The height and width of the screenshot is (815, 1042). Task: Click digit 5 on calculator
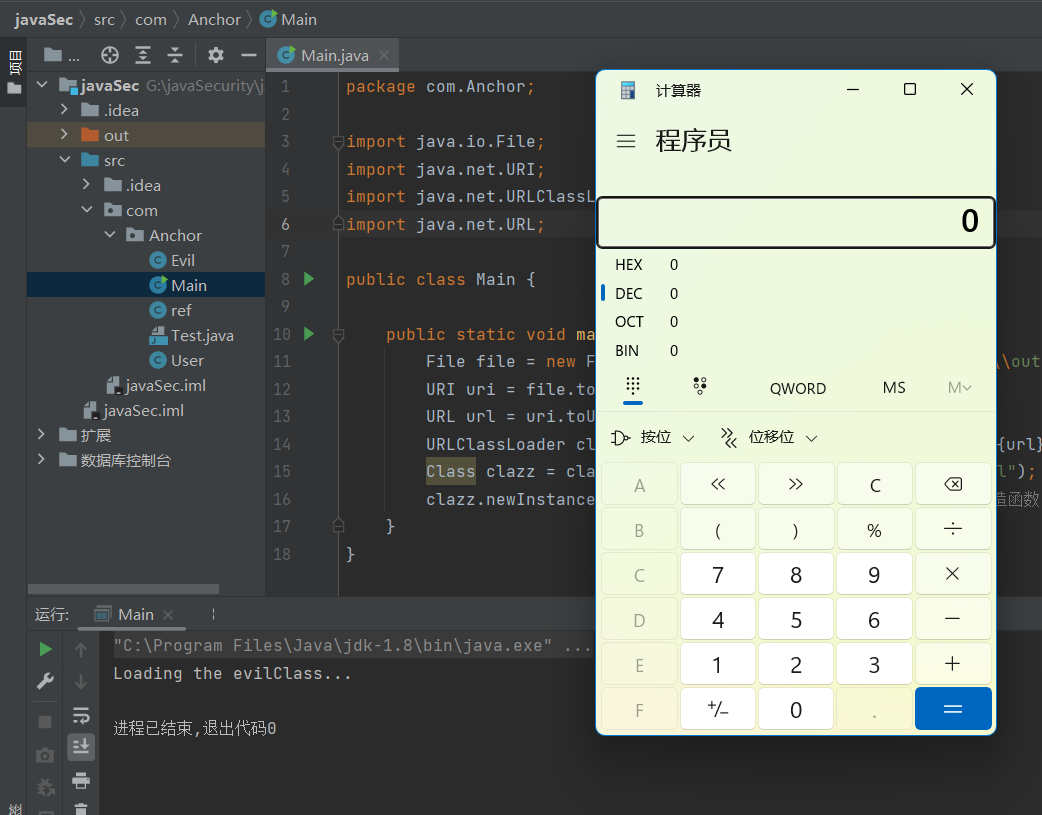tap(795, 620)
